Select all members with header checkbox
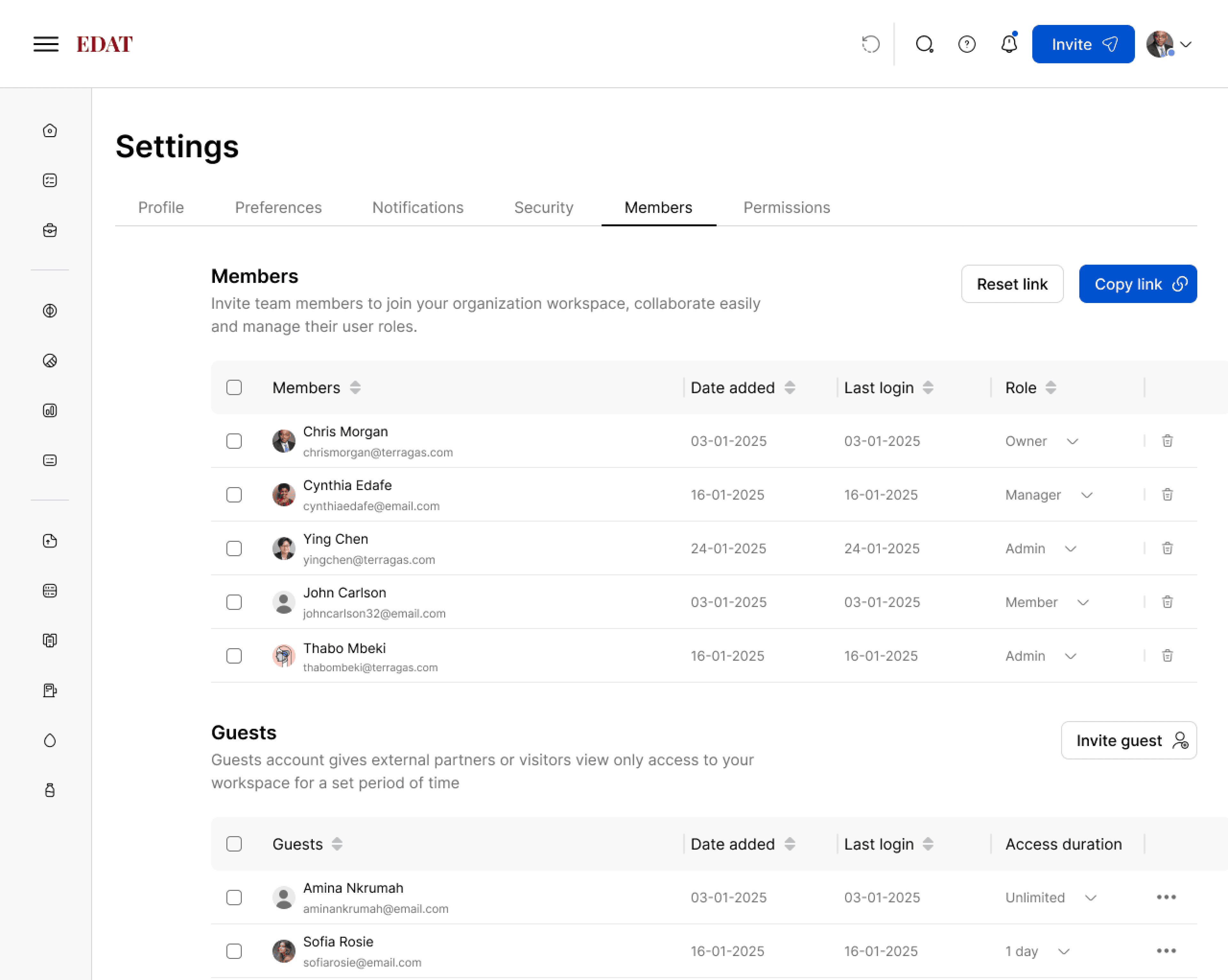The image size is (1228, 980). coord(234,387)
